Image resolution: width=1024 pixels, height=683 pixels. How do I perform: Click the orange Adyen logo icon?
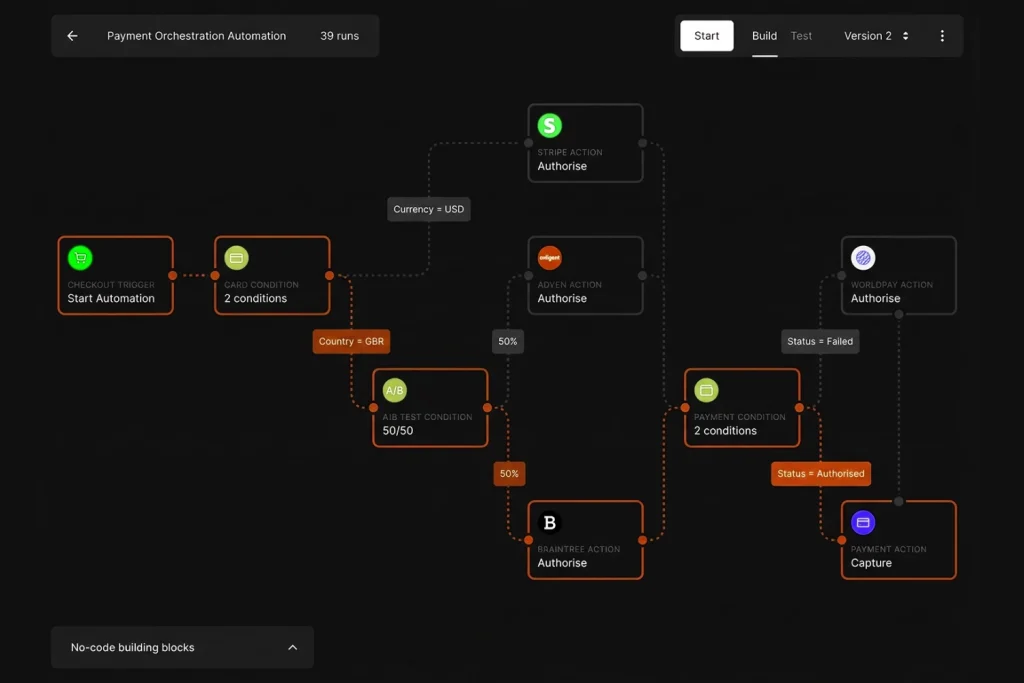549,258
